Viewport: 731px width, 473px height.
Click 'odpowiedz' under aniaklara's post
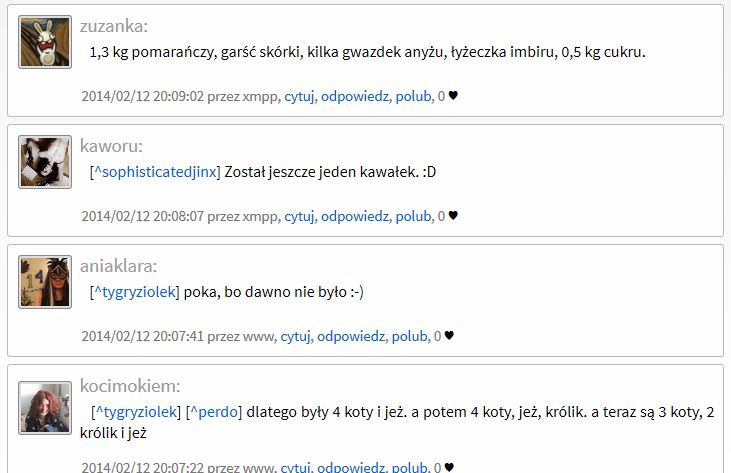[351, 336]
